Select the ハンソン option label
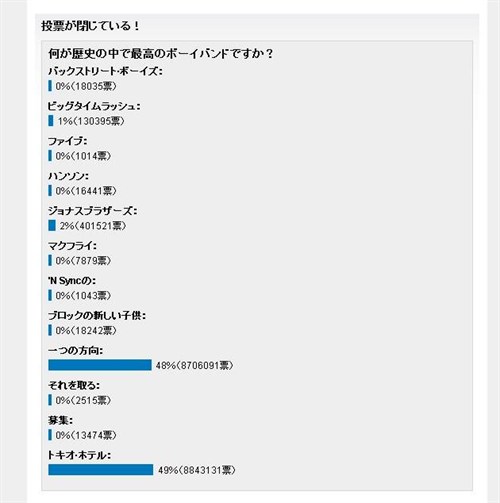 click(x=68, y=176)
